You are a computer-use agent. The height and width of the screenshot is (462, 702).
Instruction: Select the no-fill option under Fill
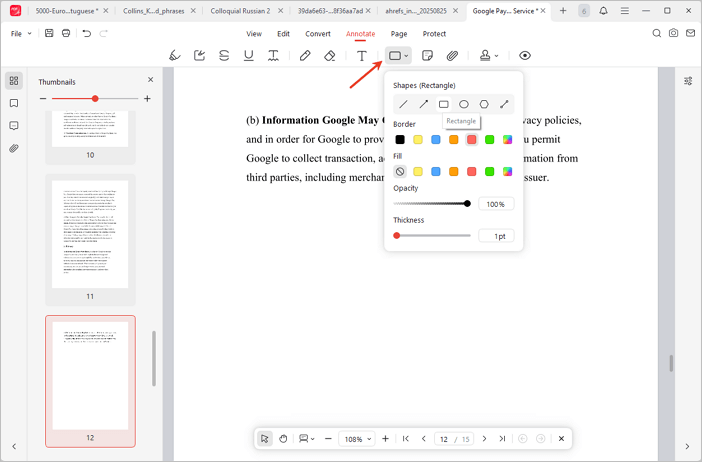(400, 171)
